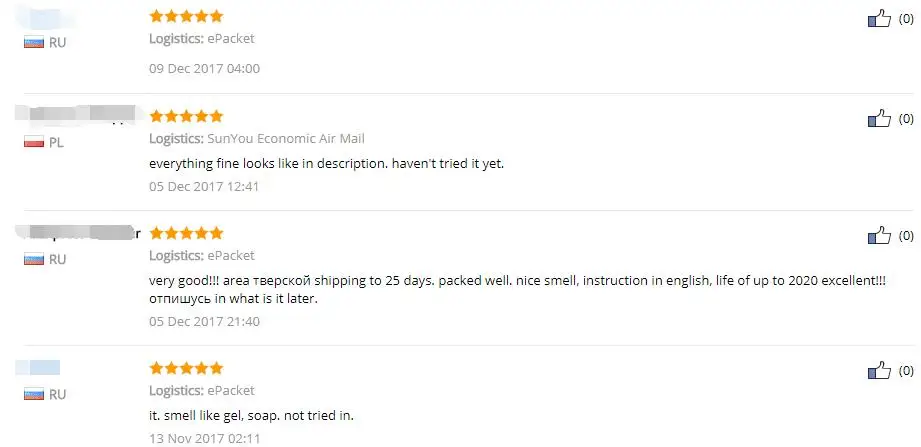
Task: Like the "everything fine looks like in description" review
Action: [878, 119]
